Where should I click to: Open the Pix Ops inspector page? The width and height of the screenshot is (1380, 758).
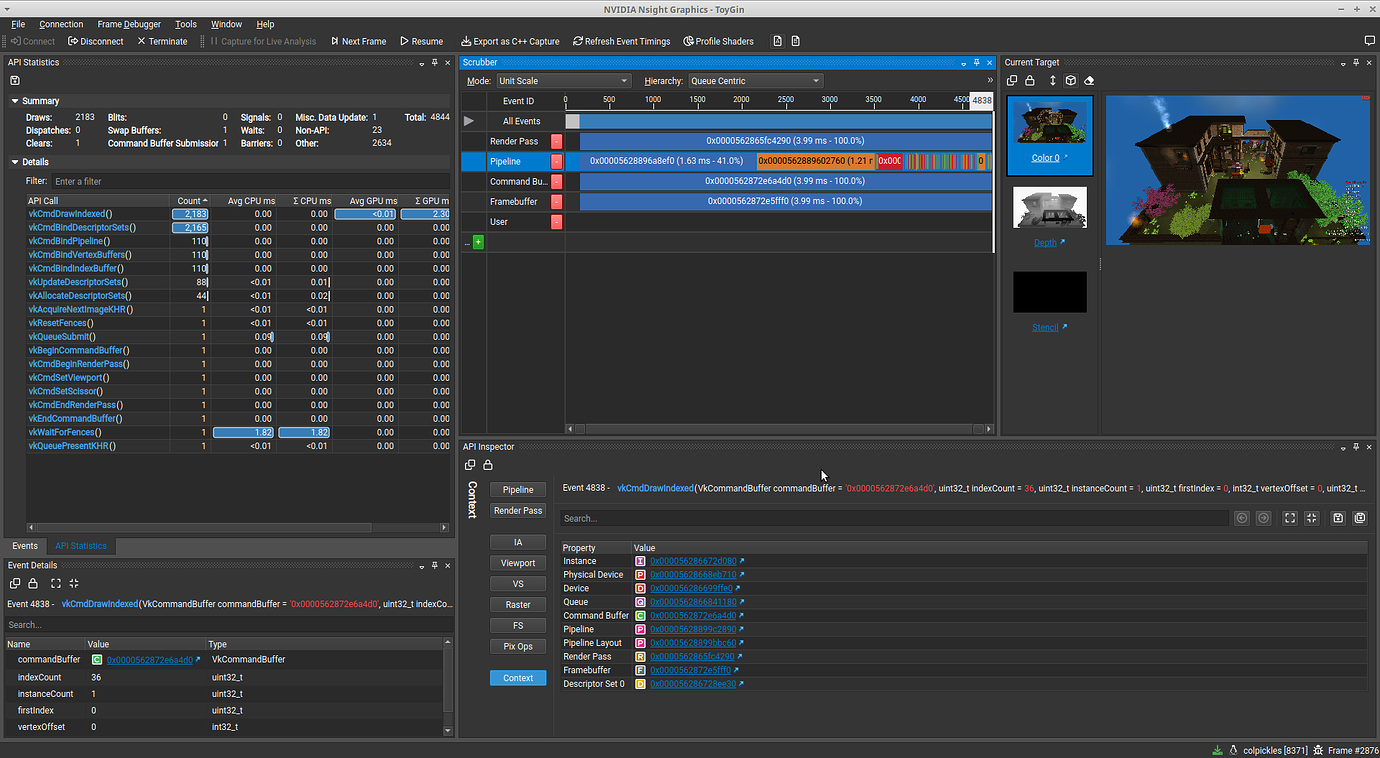coord(518,646)
